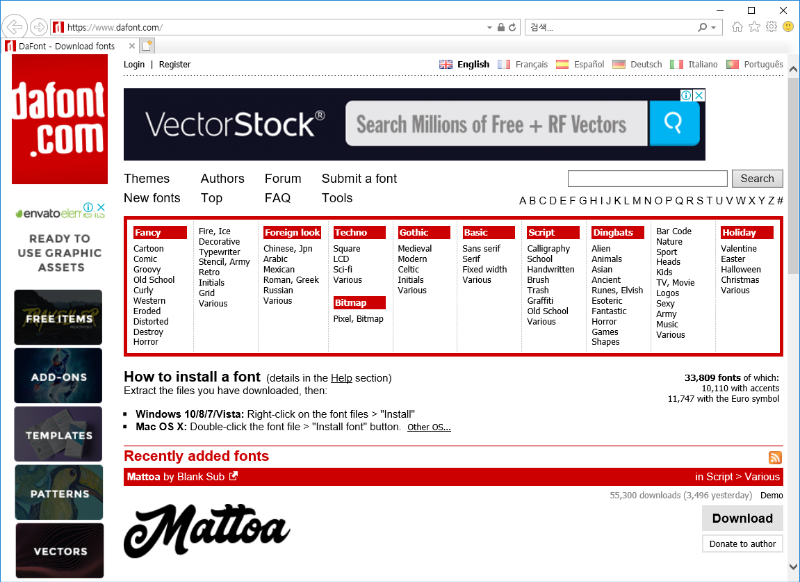Screen dimensions: 800x582
Task: Open a new tab button
Action: [x=147, y=46]
